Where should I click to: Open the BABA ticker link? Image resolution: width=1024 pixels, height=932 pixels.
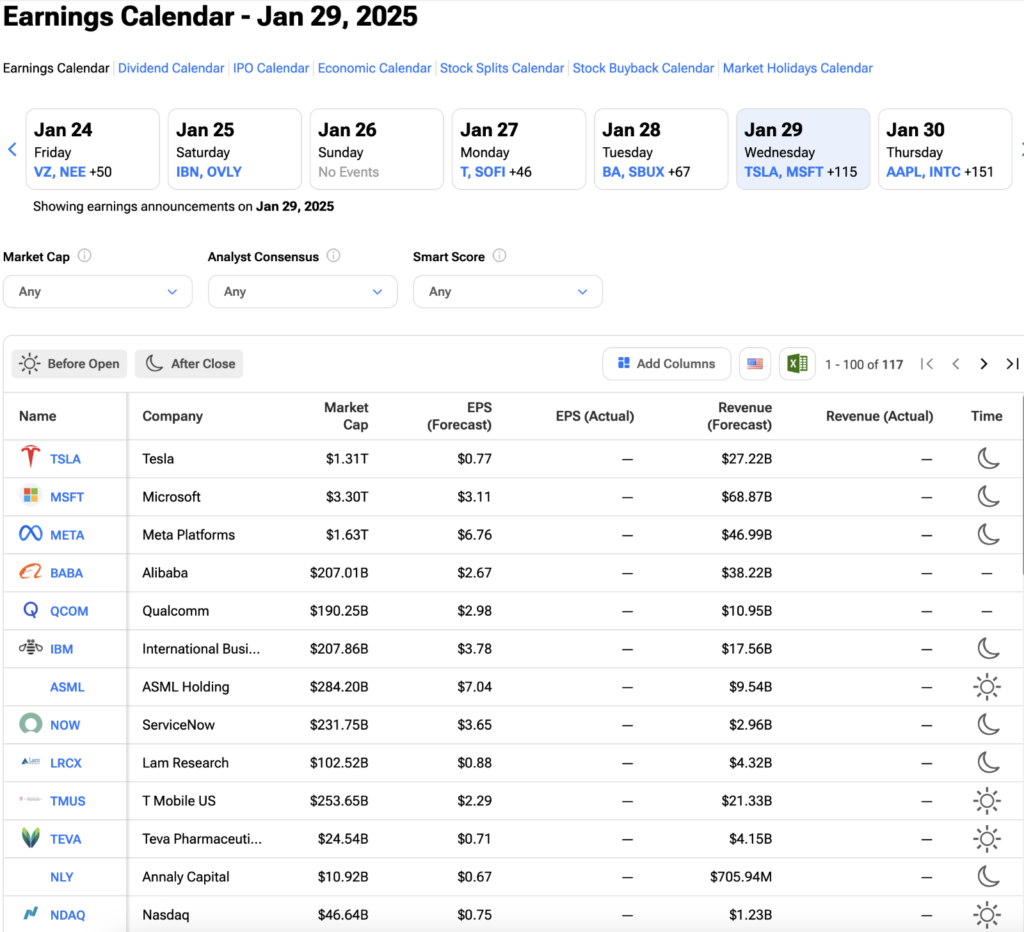(x=67, y=573)
